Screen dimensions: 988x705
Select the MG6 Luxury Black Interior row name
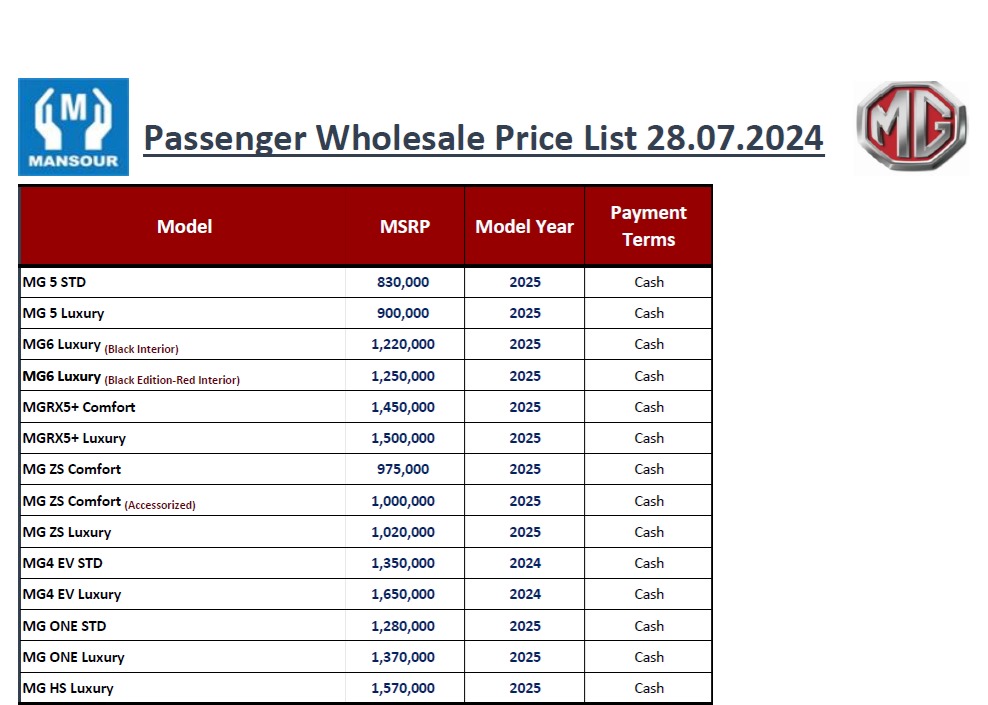point(100,345)
